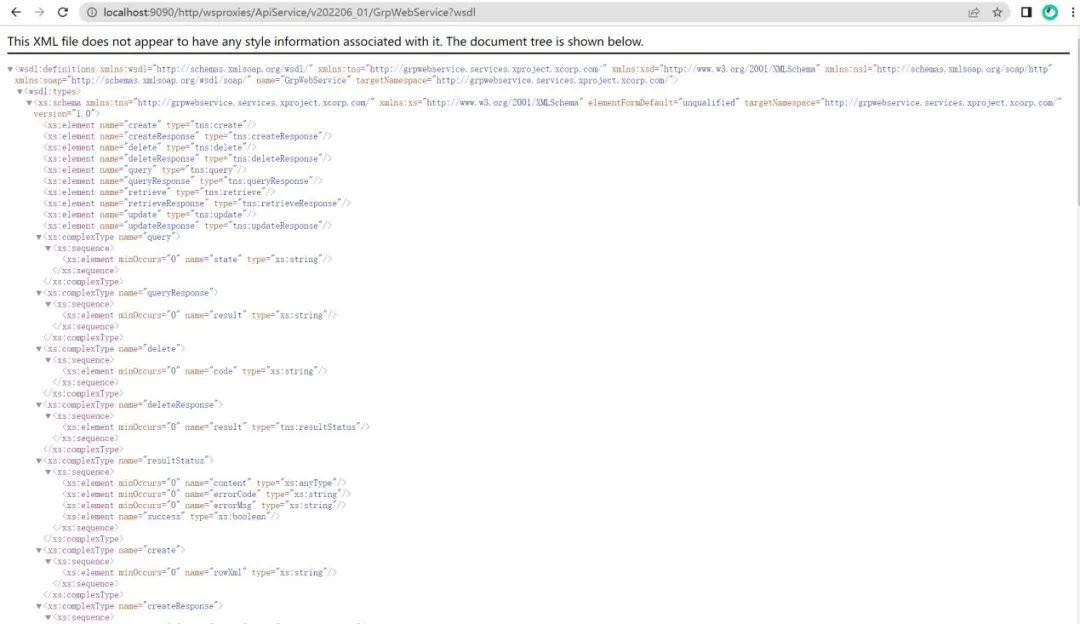The image size is (1080, 624).
Task: Click the element line named "update"
Action: (149, 214)
